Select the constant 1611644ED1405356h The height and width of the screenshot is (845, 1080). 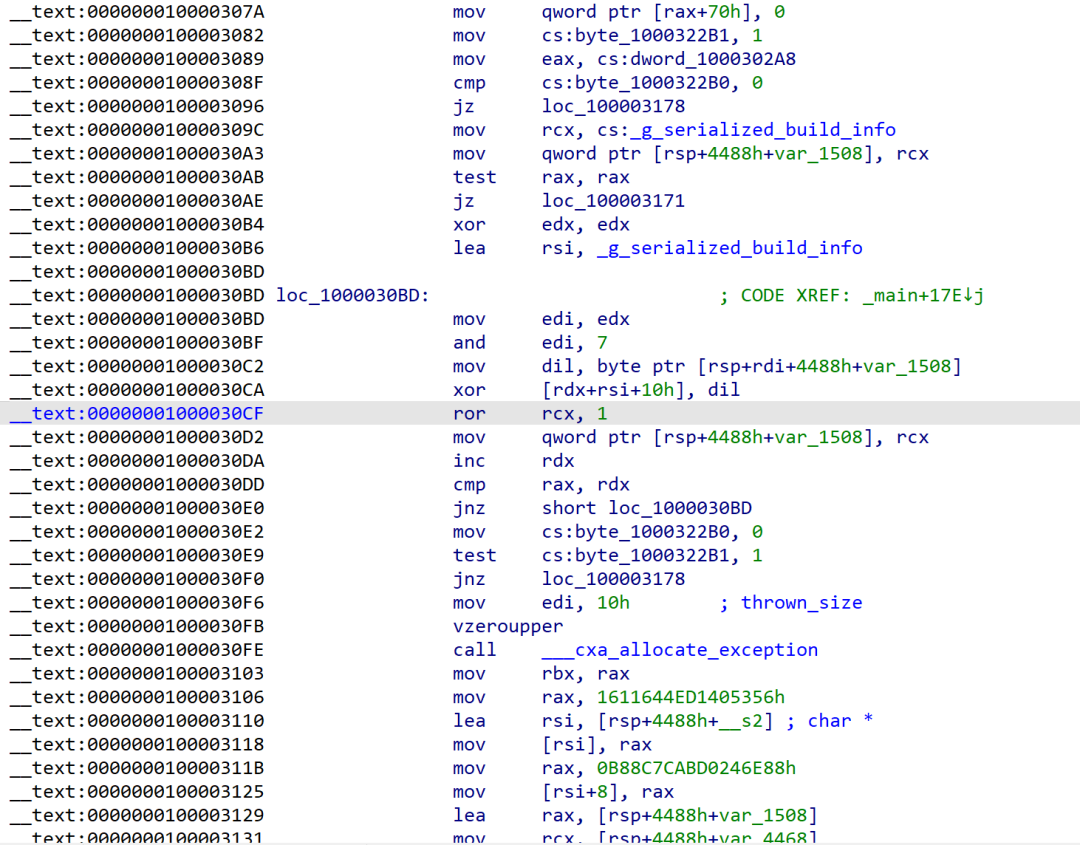point(691,697)
